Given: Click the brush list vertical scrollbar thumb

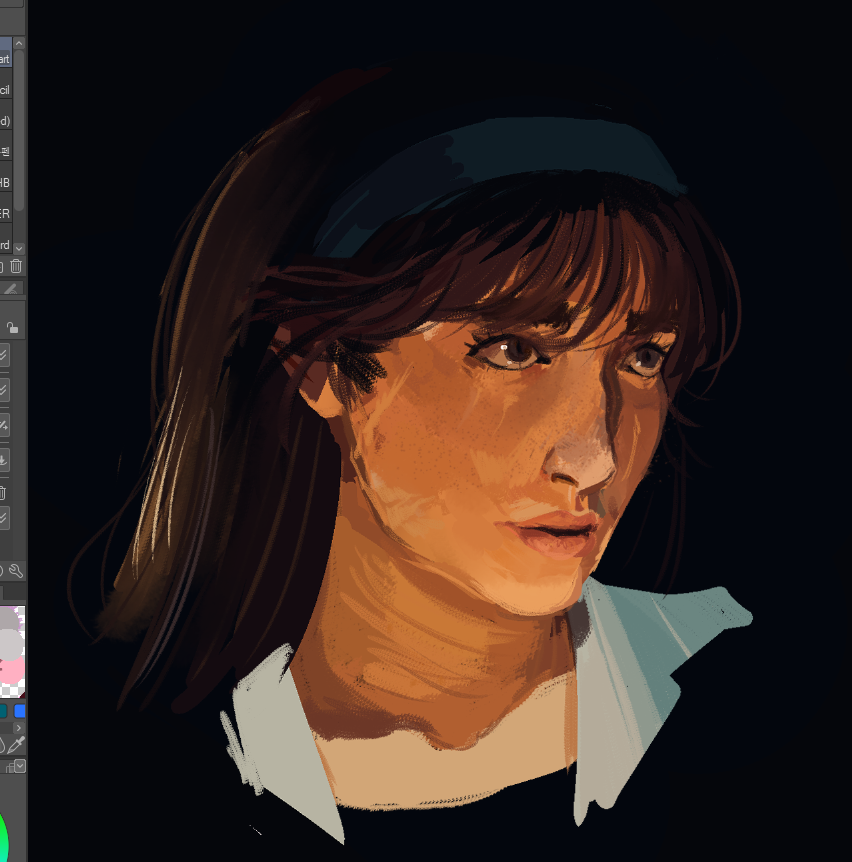Looking at the screenshot, I should (x=19, y=129).
